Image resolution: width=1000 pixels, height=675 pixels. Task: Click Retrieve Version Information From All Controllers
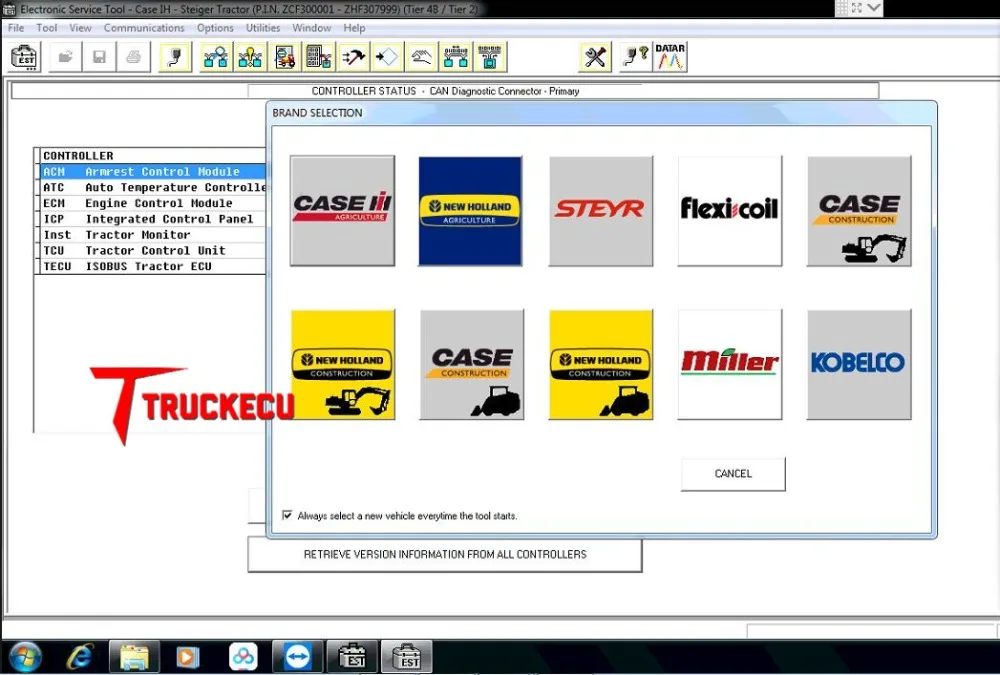(x=445, y=554)
